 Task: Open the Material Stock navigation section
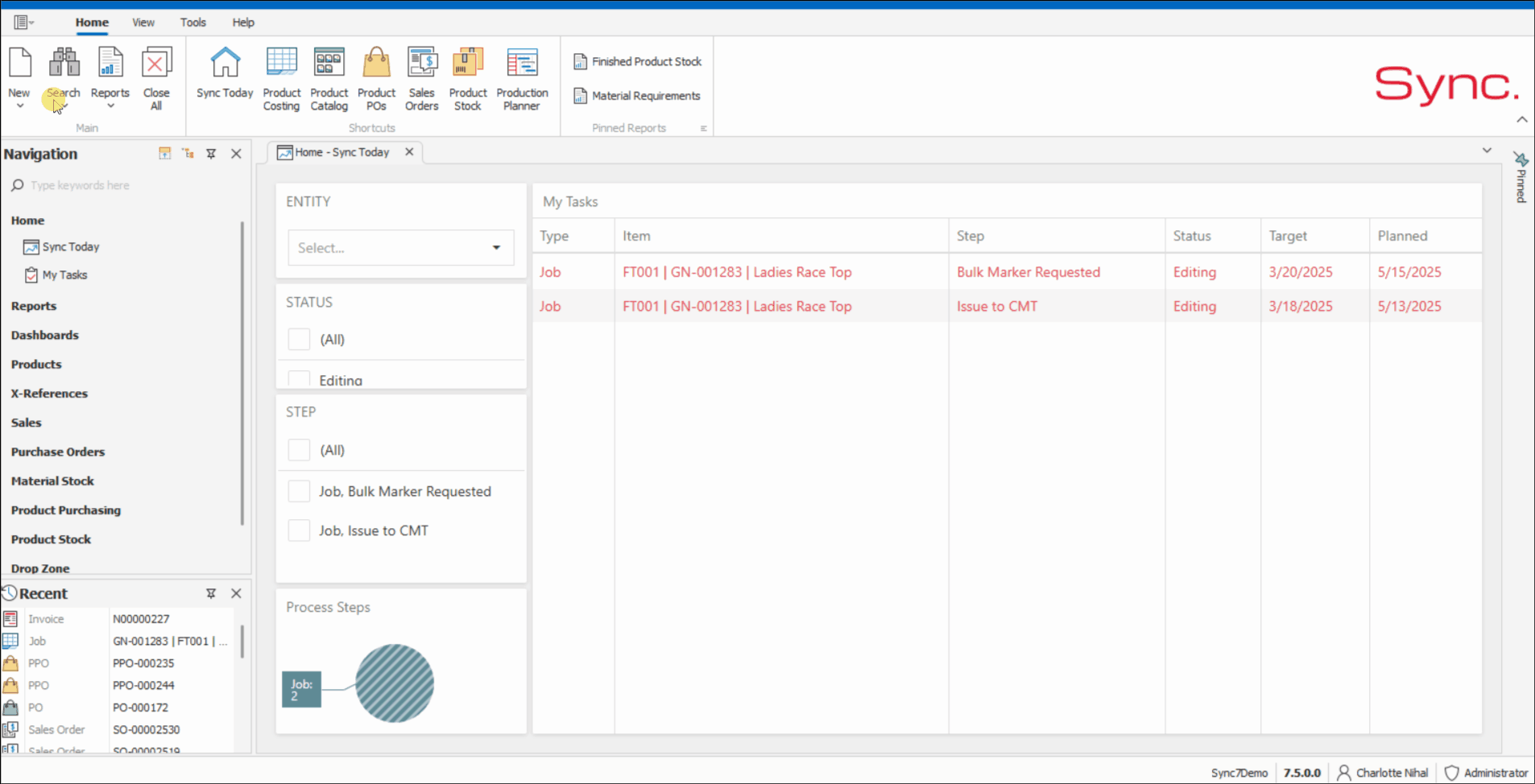point(52,481)
